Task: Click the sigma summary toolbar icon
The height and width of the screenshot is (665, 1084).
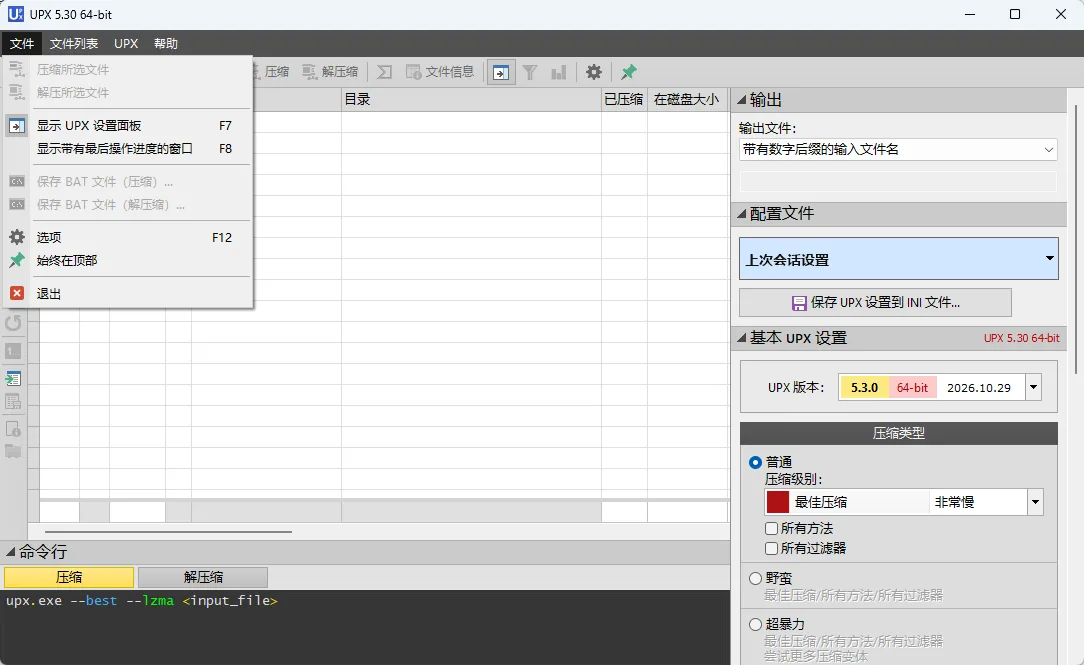Action: coord(384,72)
